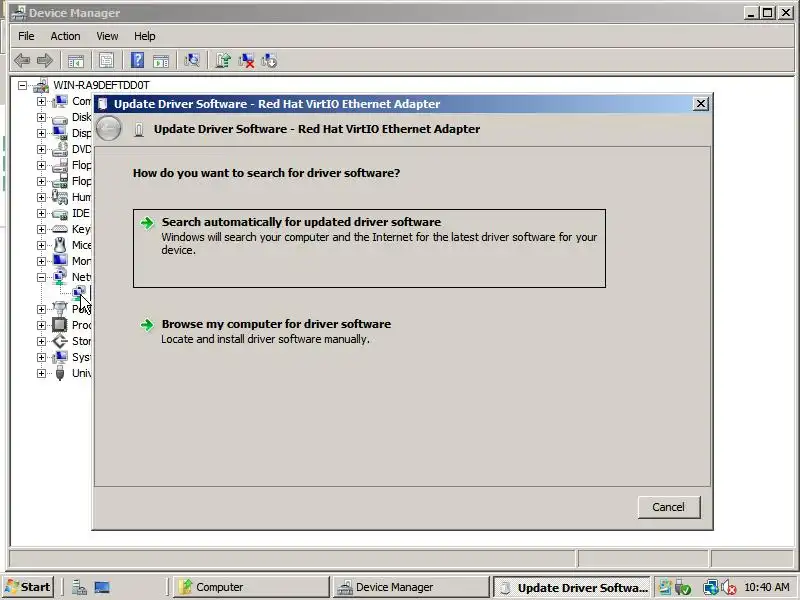Click the Mice device icon in tree
The height and width of the screenshot is (600, 800).
pos(60,245)
